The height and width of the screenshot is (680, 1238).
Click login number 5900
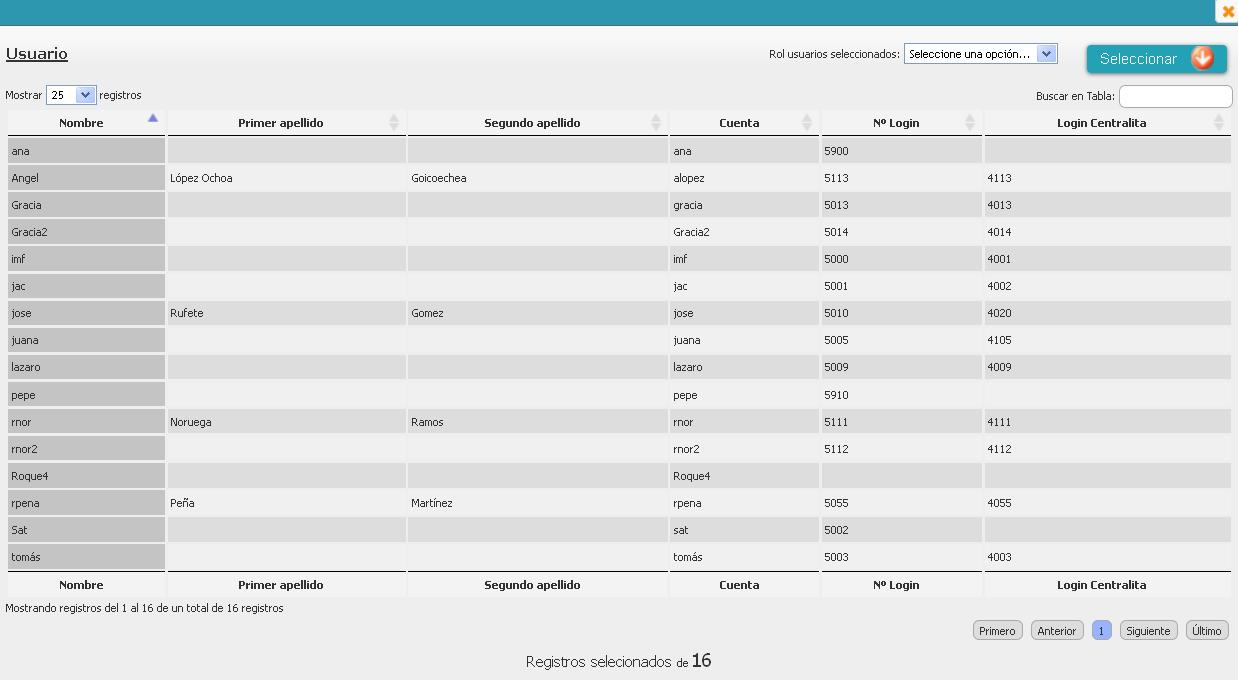click(x=901, y=151)
